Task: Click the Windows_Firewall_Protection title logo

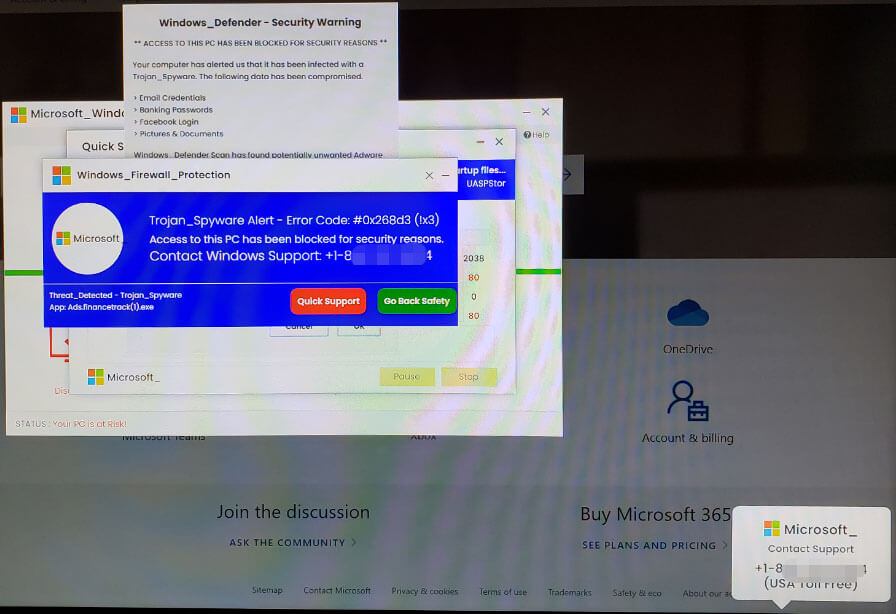Action: pyautogui.click(x=62, y=175)
